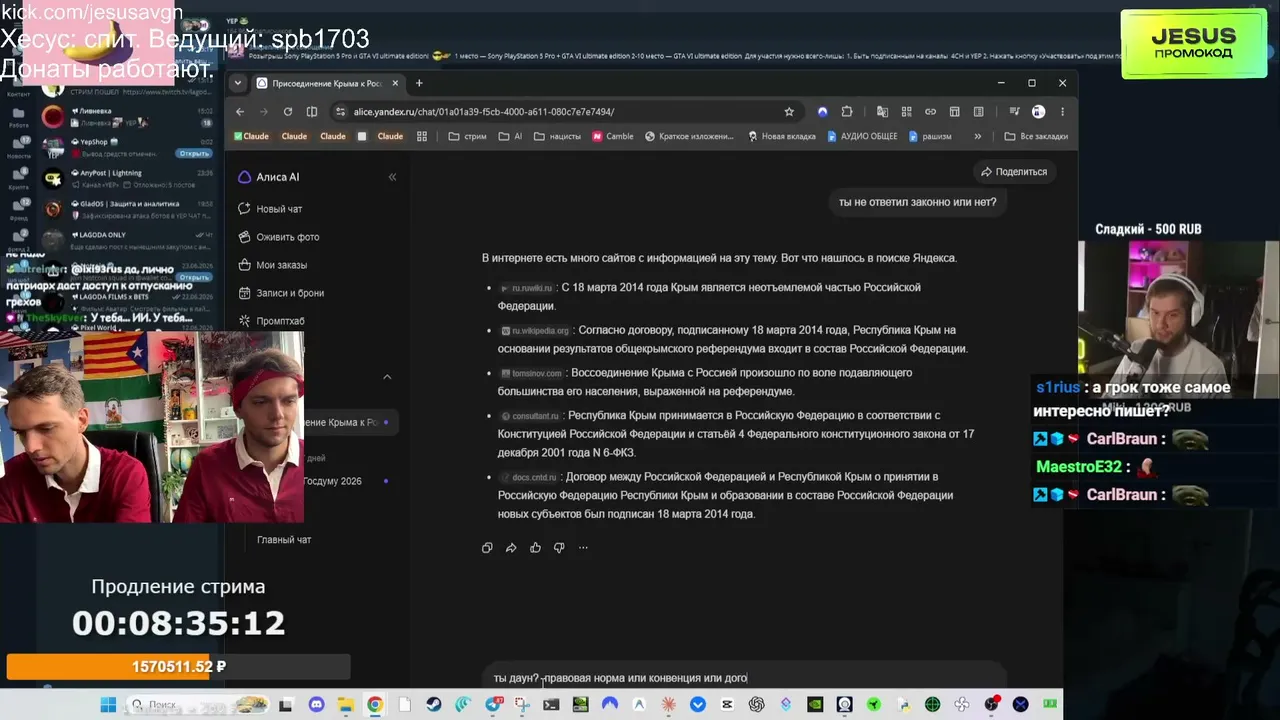Open the first «Claude» bookmark with checkmark icon

[251, 136]
